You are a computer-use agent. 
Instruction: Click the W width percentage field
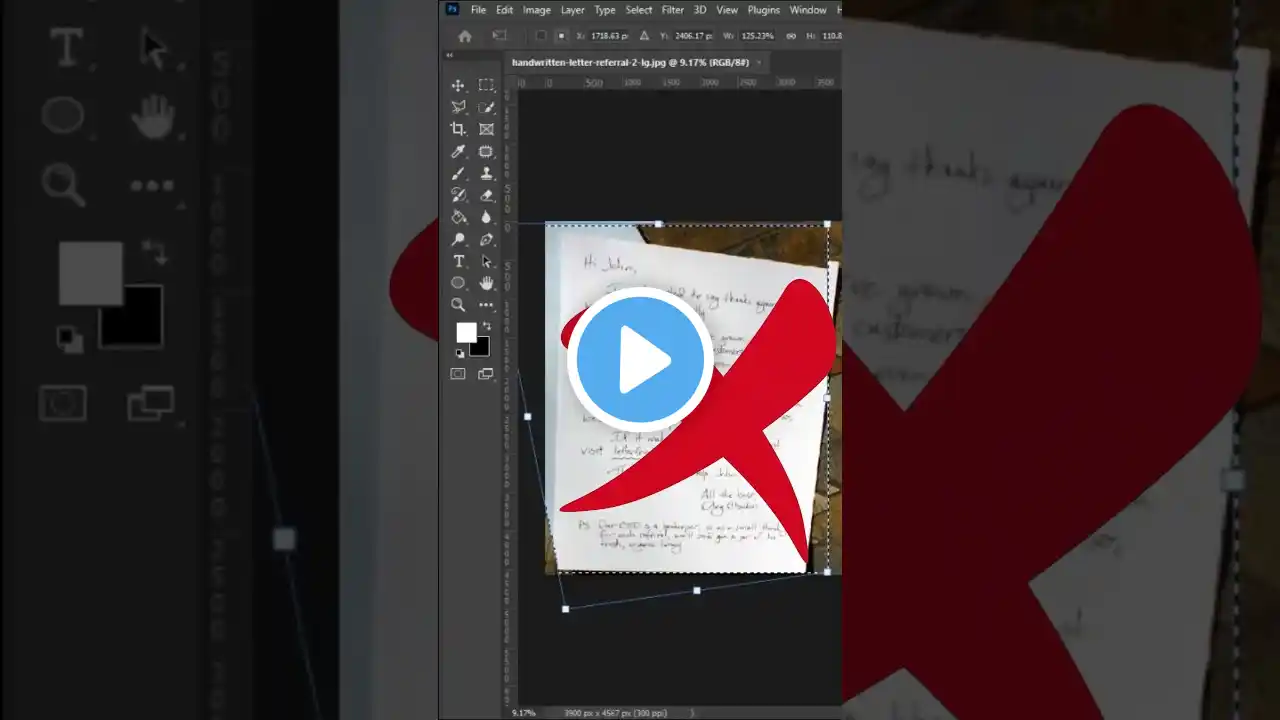click(x=755, y=36)
